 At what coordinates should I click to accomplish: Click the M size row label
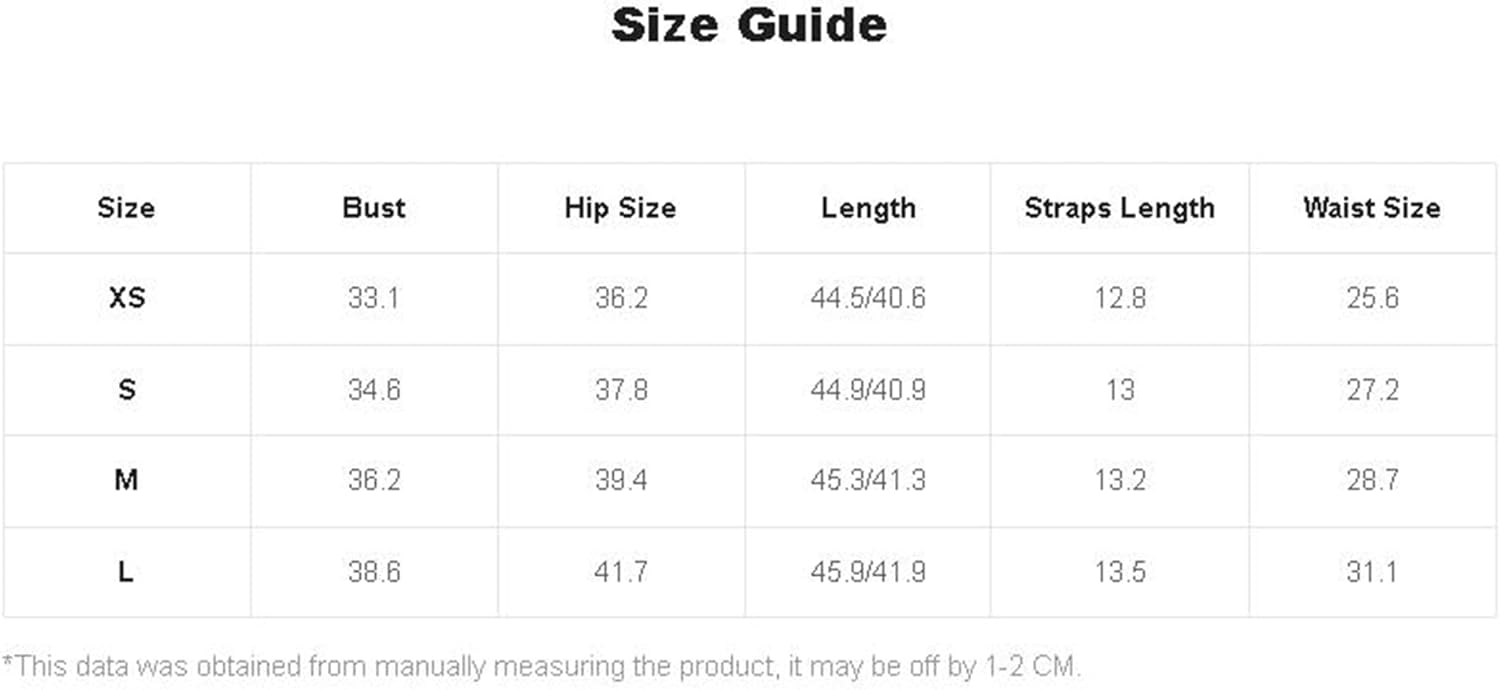[126, 480]
